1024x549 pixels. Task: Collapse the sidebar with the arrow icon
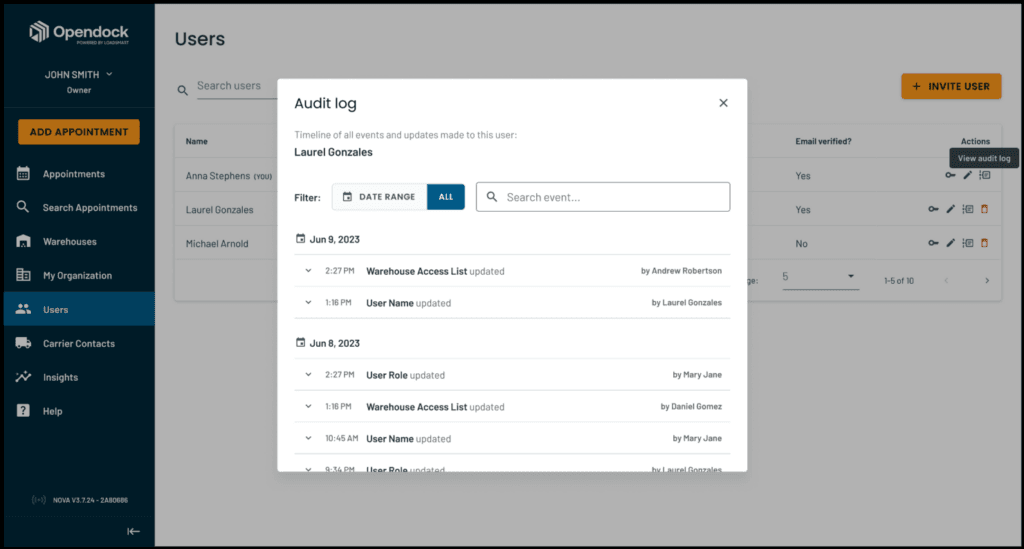pos(133,531)
